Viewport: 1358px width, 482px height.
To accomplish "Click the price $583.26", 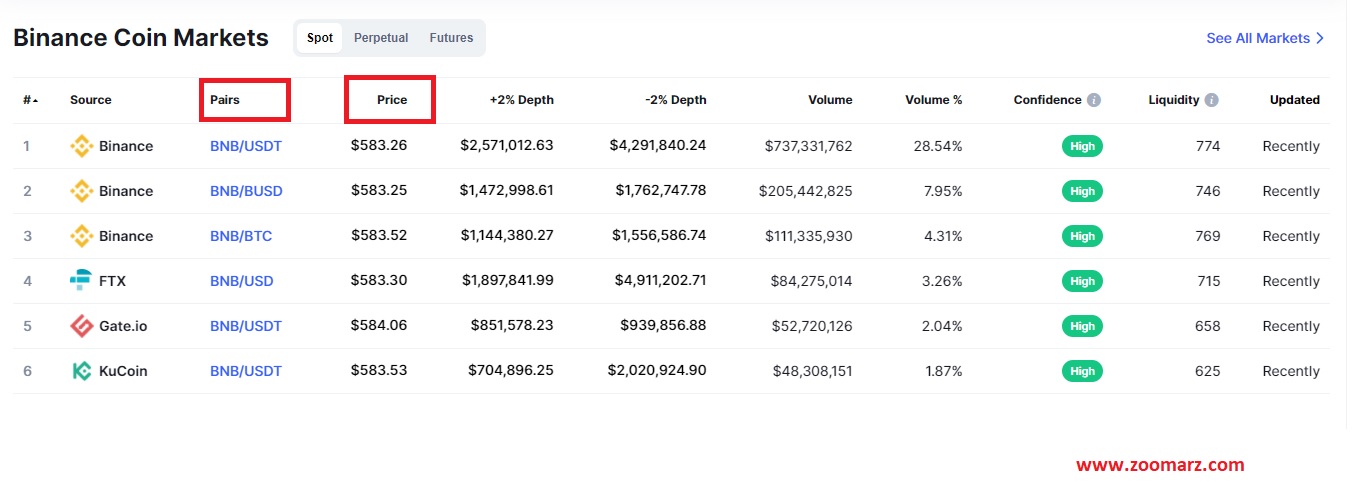I will [379, 146].
